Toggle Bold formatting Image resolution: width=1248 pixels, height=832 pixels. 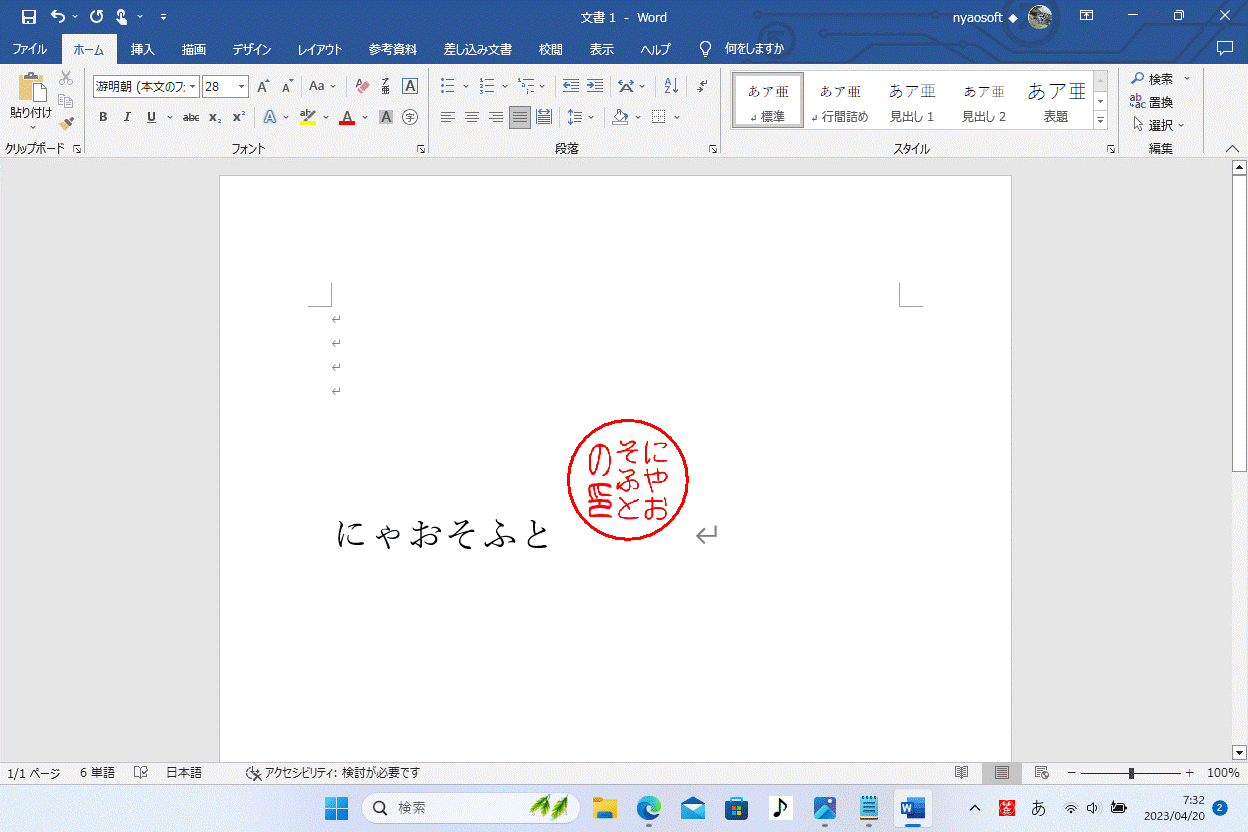[103, 117]
